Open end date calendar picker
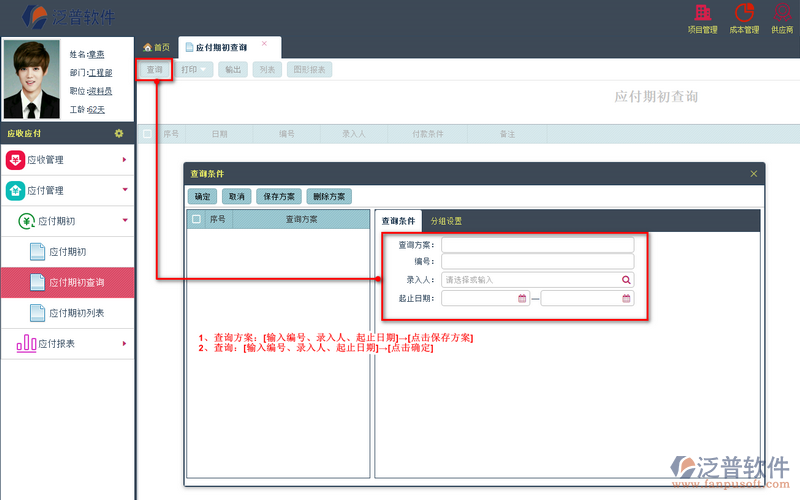 626,298
